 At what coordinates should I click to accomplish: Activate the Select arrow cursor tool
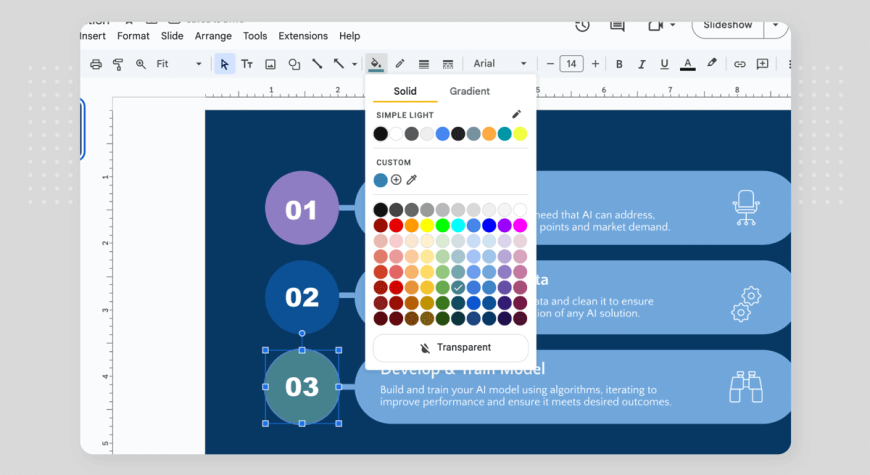coord(224,64)
